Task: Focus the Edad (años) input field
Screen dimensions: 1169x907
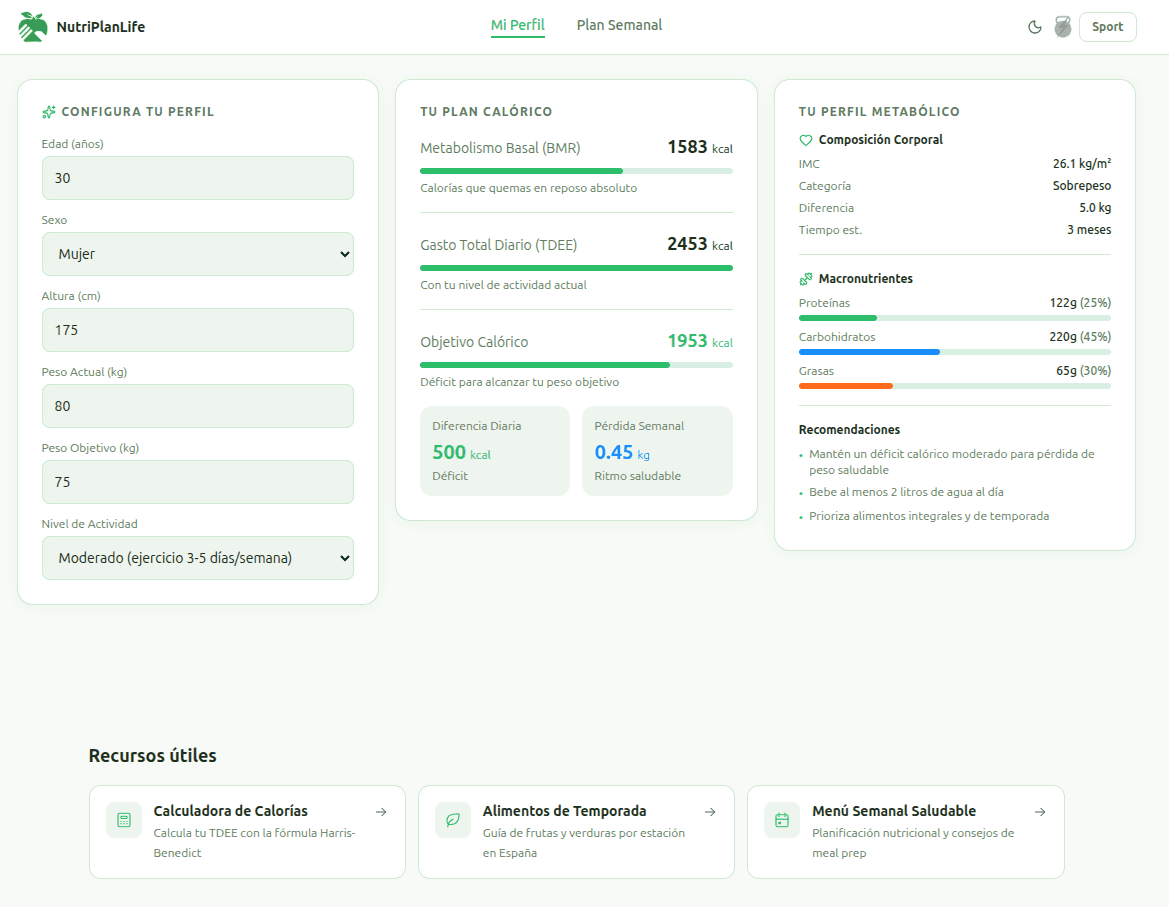Action: tap(198, 178)
